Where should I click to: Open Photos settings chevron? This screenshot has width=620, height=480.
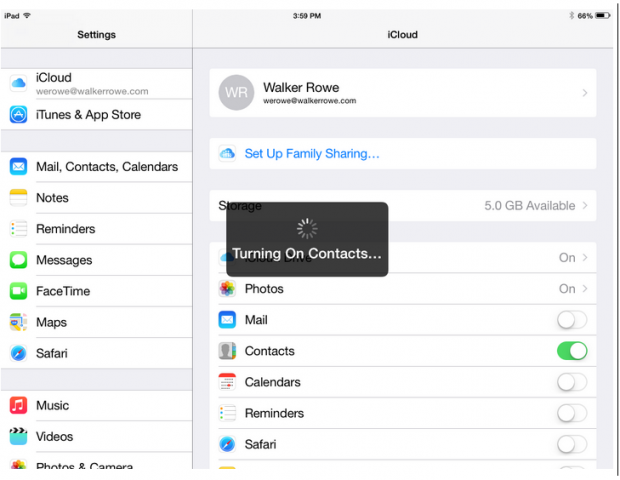585,289
